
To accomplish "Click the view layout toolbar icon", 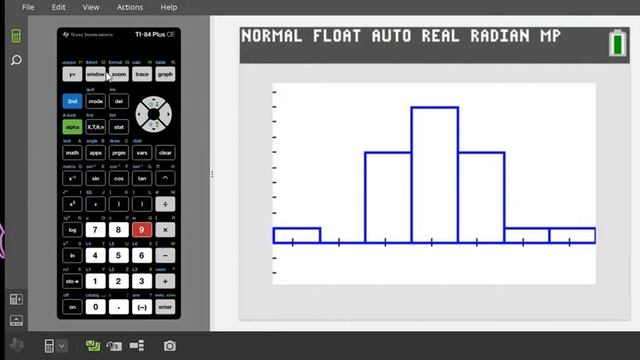I will (137, 346).
